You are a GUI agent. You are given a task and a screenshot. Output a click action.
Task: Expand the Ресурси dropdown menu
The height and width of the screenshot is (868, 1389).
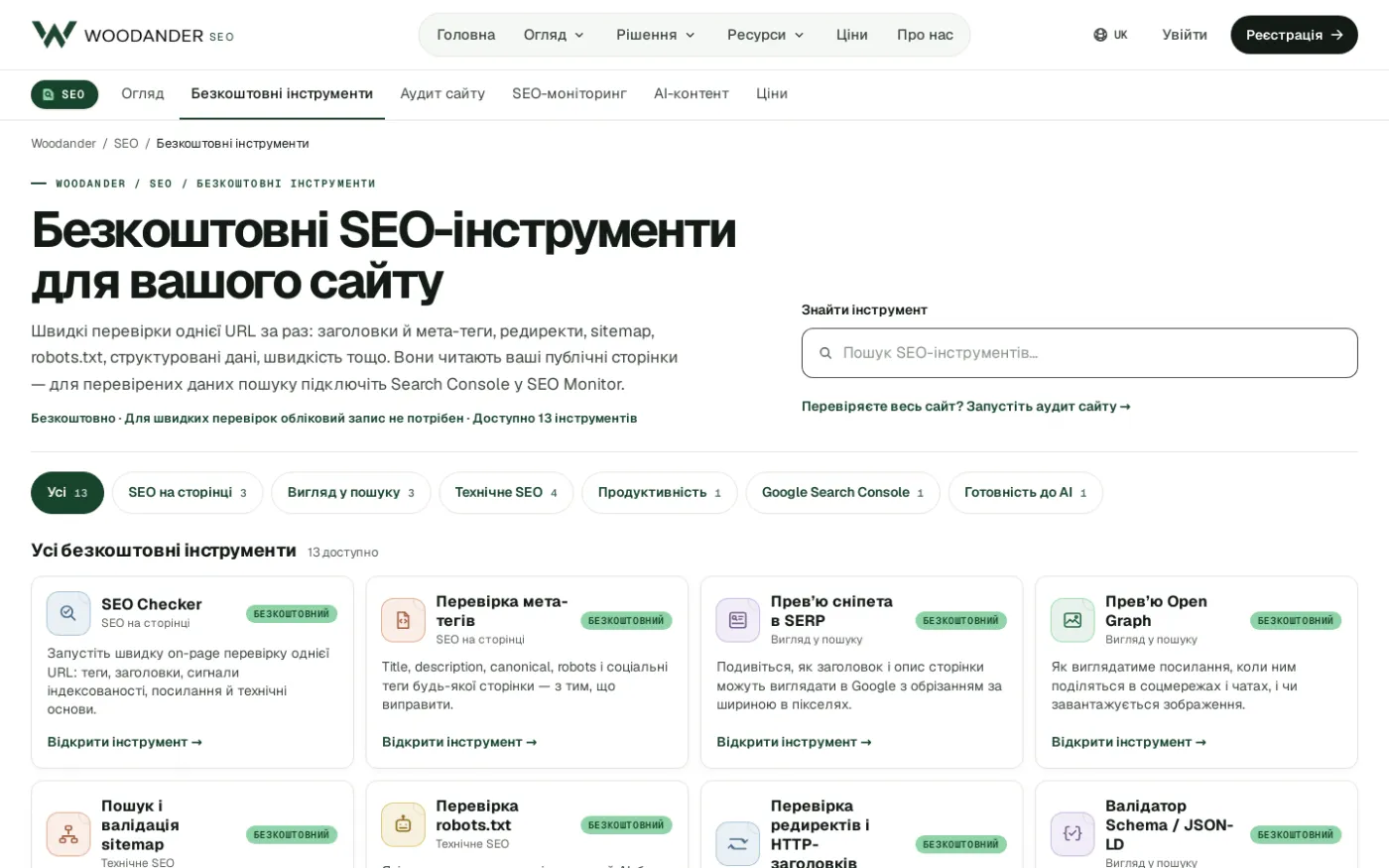765,35
